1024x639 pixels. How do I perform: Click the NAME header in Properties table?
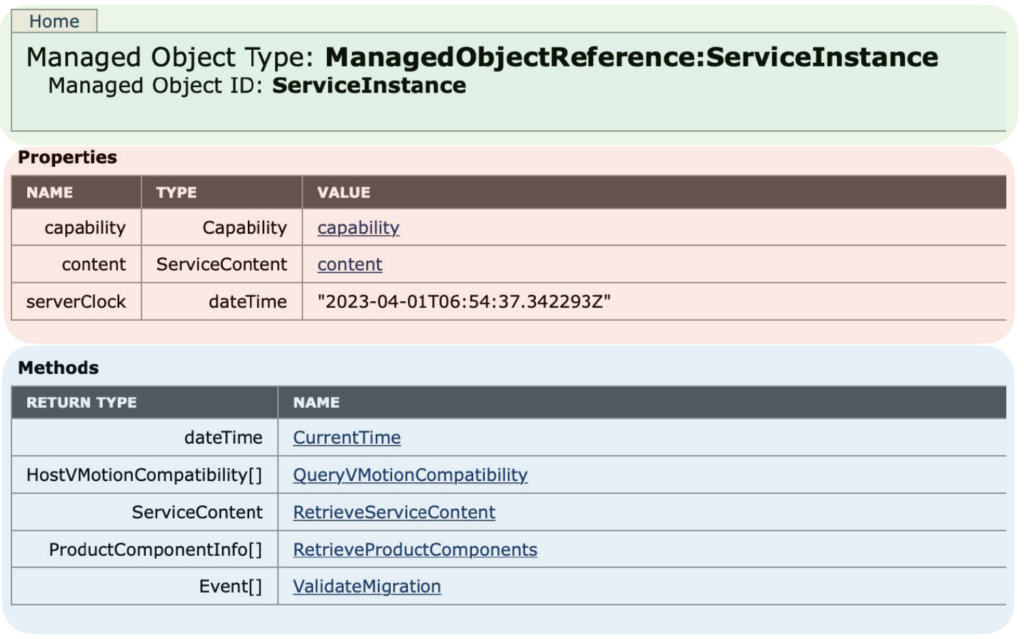pos(49,192)
